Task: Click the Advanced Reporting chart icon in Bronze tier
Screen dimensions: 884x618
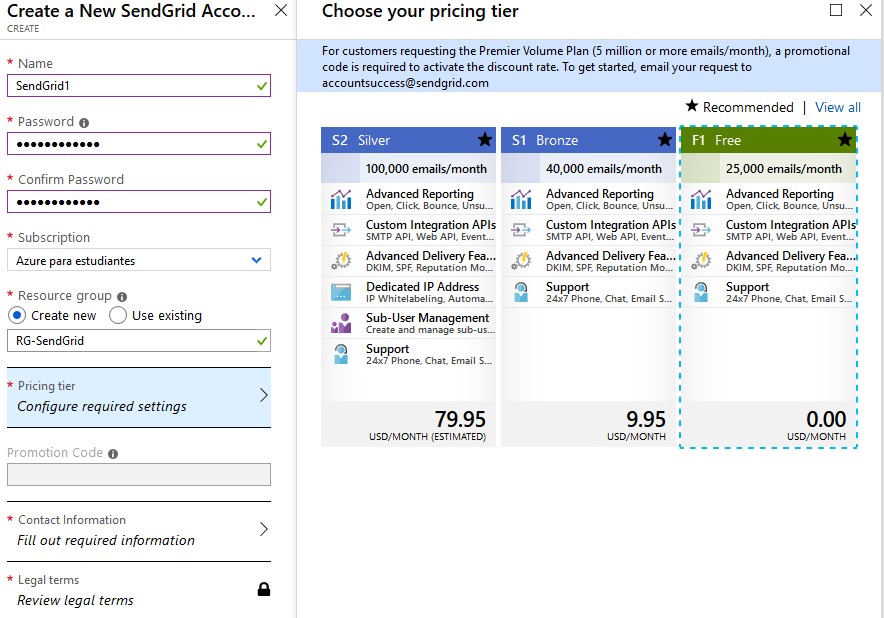Action: point(521,200)
